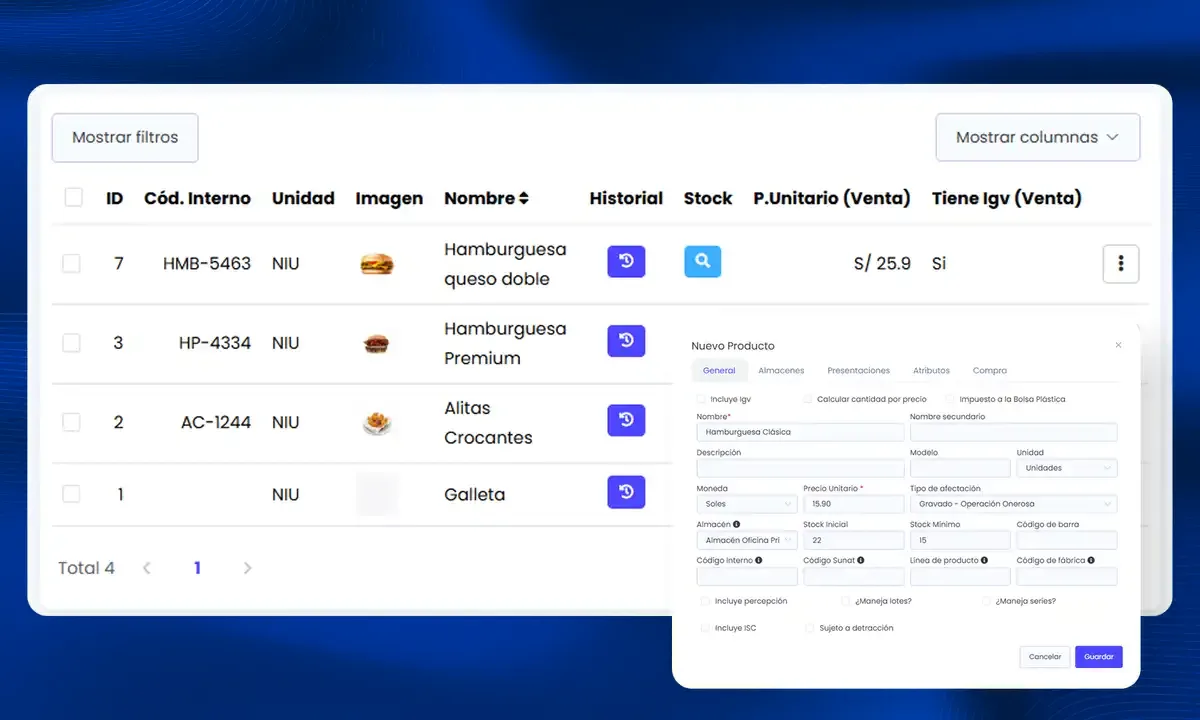Click the Almacén info icon
1200x720 pixels.
pos(737,524)
